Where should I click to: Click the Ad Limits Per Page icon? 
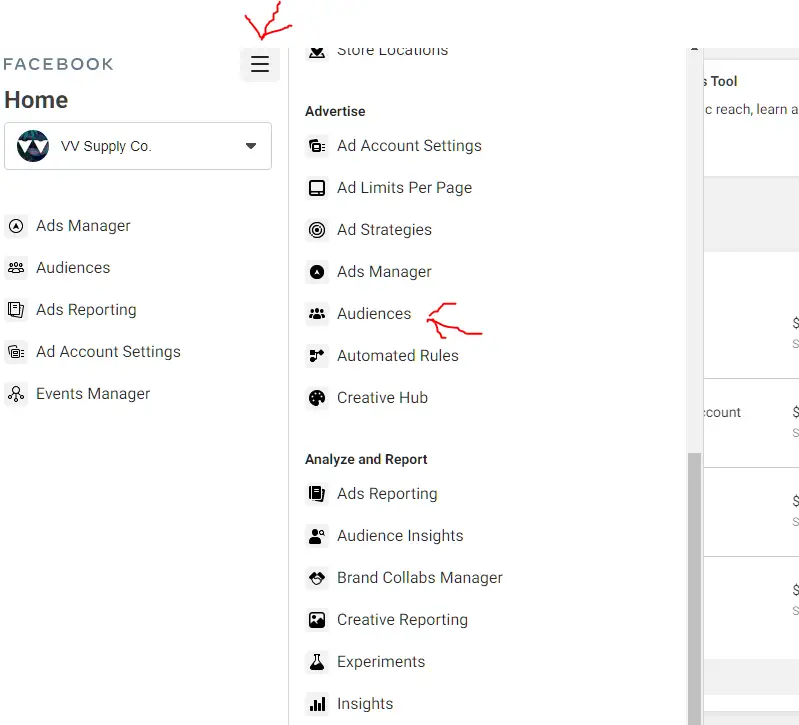coord(317,188)
